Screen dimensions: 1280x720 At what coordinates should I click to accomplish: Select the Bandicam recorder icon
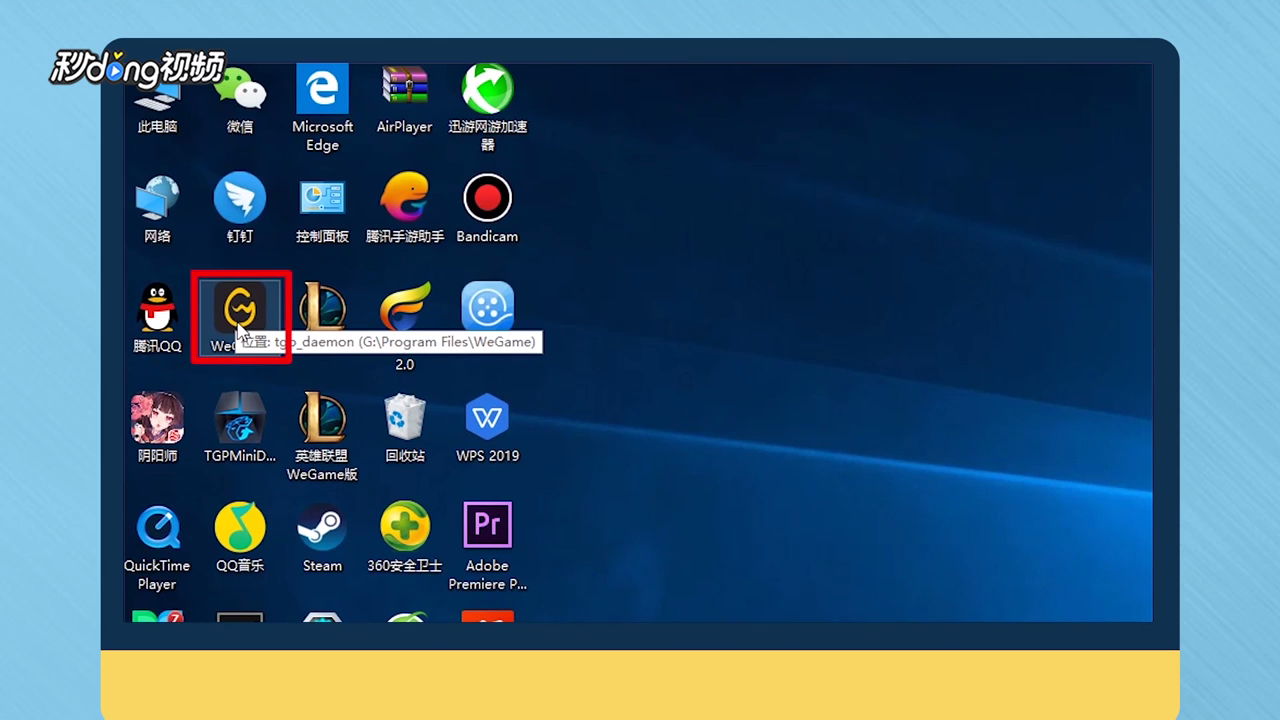pyautogui.click(x=487, y=198)
